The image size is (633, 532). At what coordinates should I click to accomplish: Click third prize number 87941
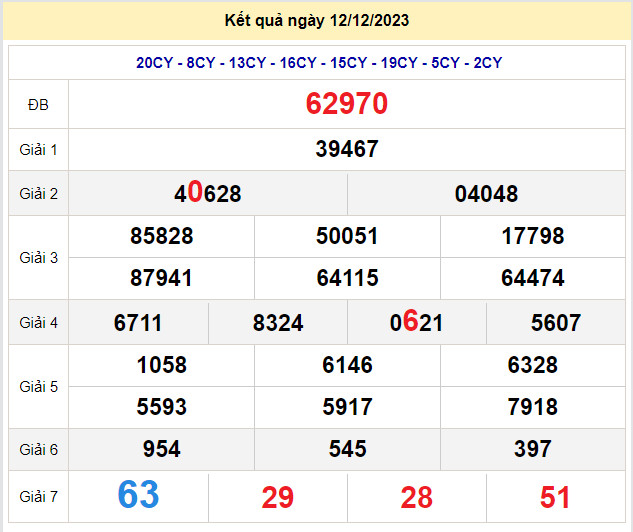pos(161,278)
